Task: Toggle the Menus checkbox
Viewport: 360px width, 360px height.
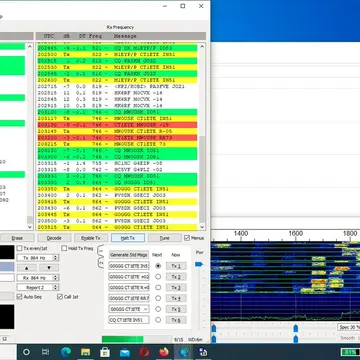Action: [x=194, y=238]
